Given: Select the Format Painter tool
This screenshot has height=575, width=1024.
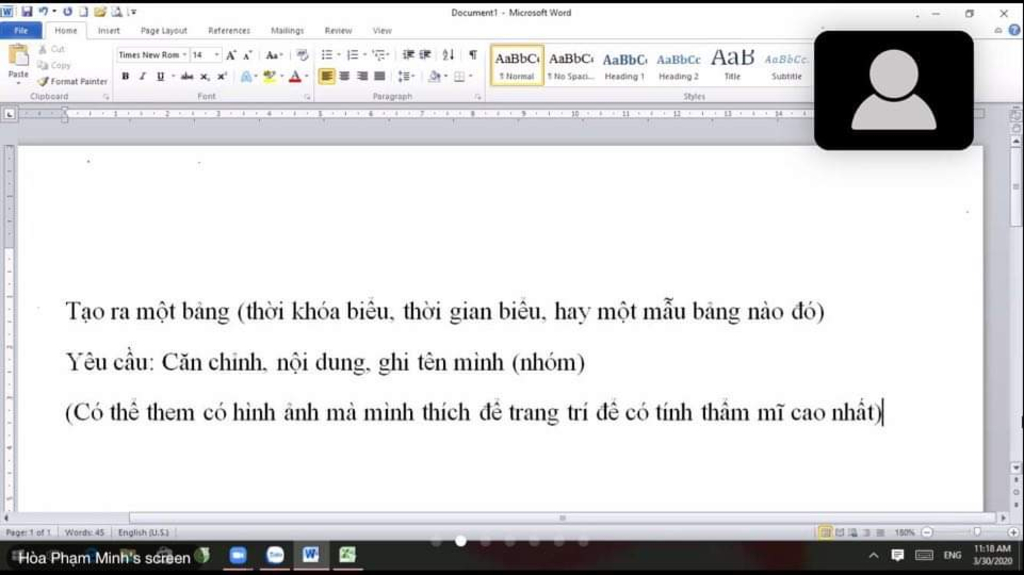Looking at the screenshot, I should 72,81.
